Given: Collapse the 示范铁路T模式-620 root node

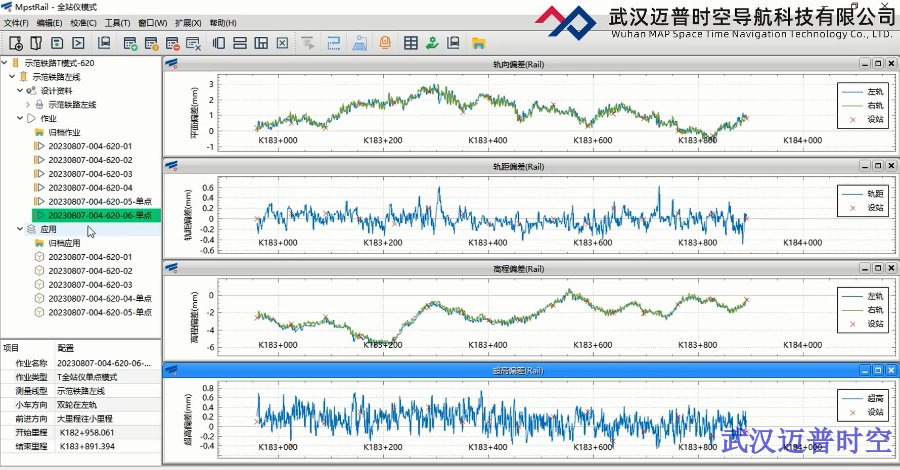Looking at the screenshot, I should click(5, 63).
